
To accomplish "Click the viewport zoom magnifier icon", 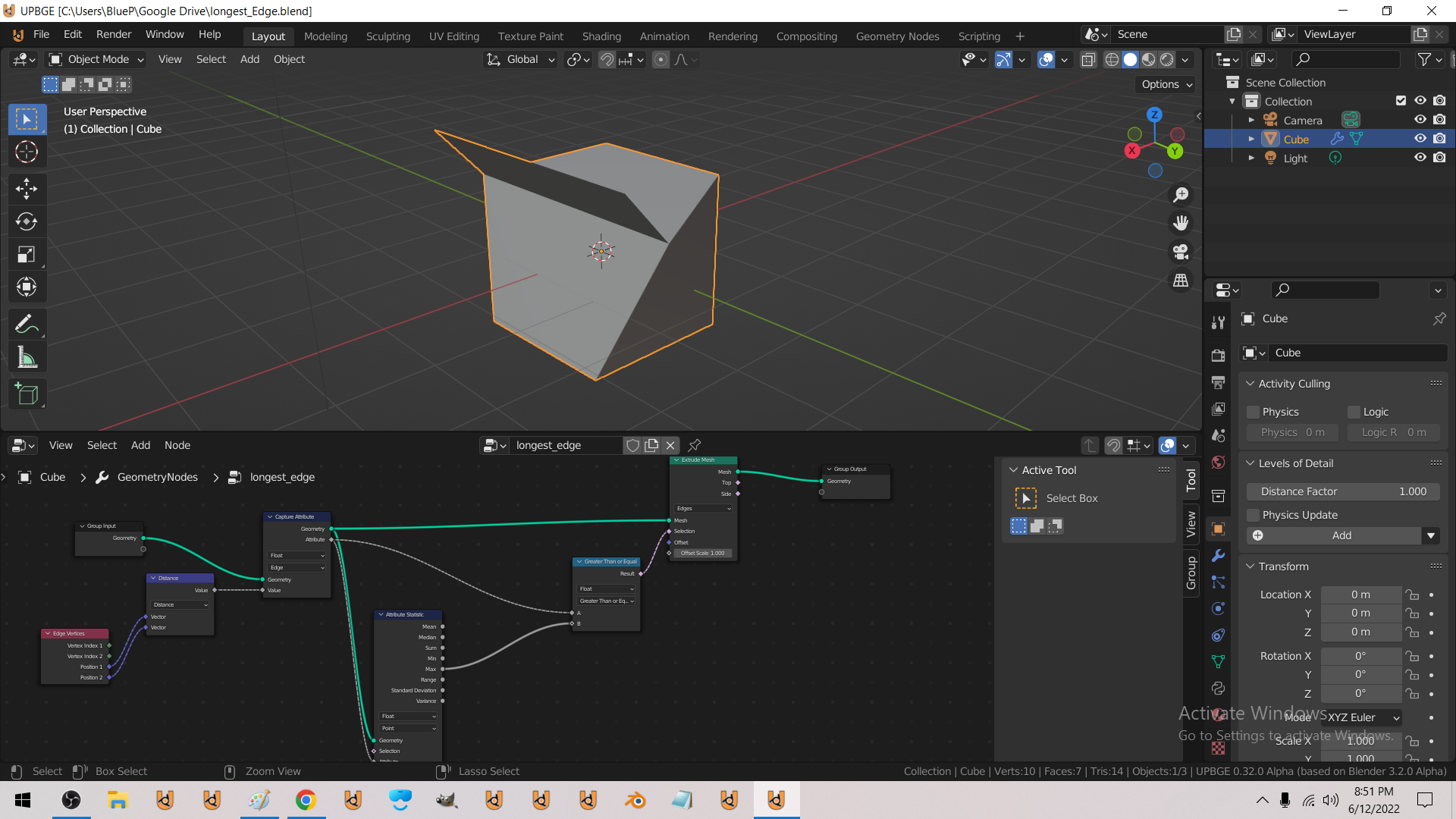I will pyautogui.click(x=1181, y=195).
